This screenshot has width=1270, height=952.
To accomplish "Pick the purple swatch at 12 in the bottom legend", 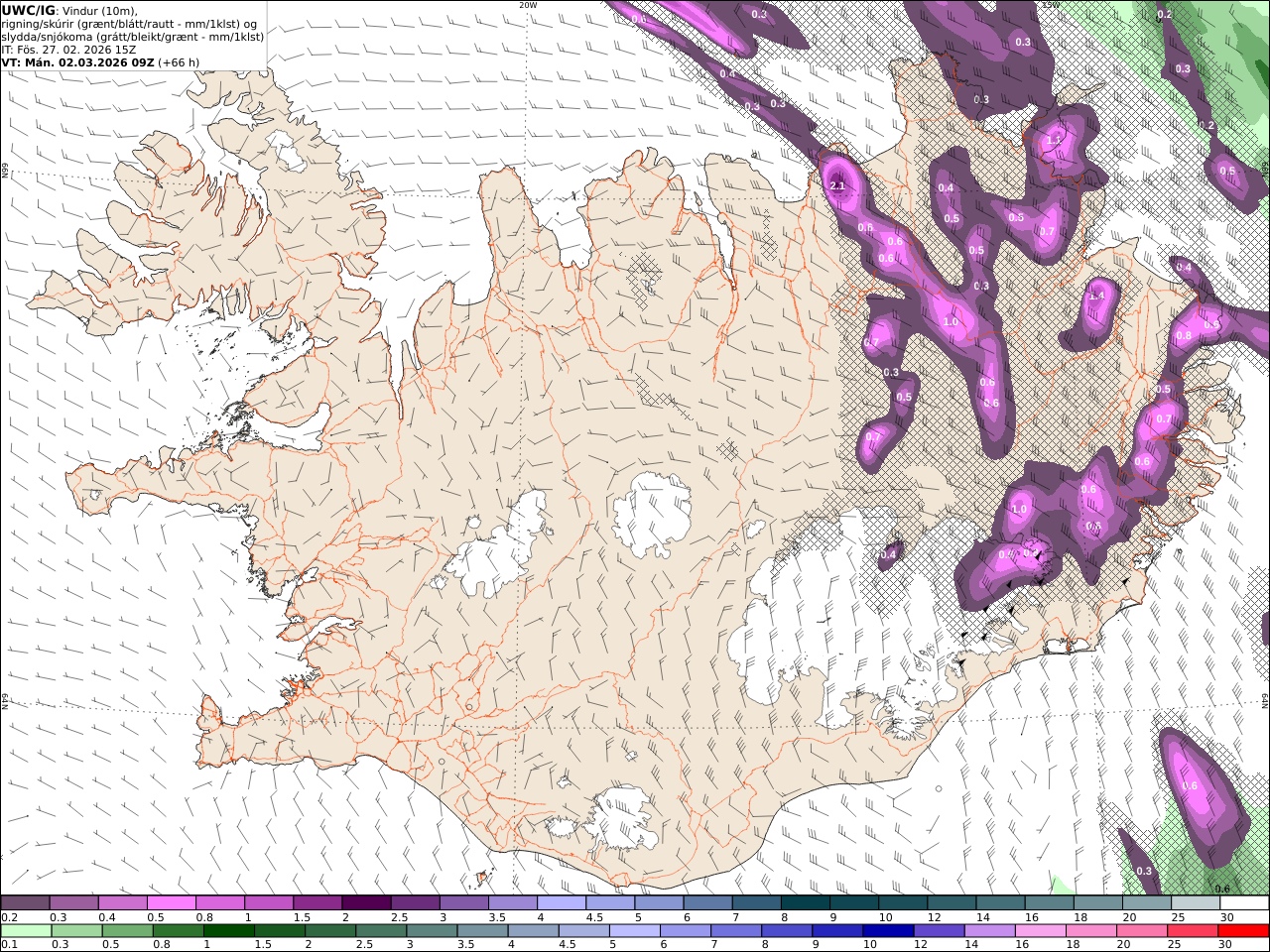I will [939, 931].
